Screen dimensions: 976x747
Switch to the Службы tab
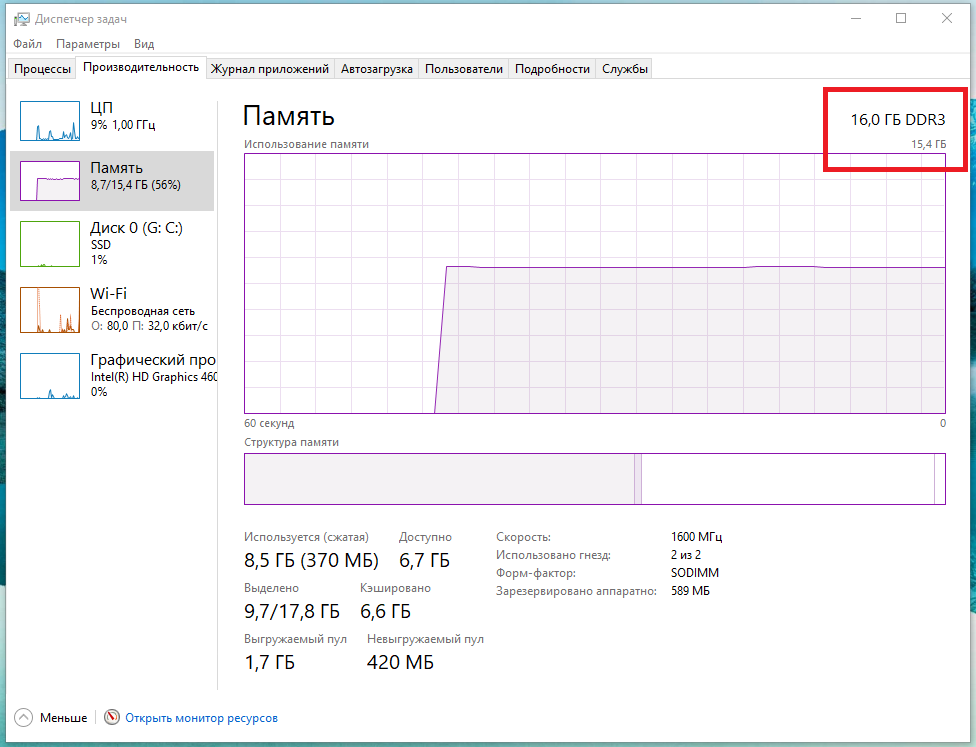[x=624, y=68]
